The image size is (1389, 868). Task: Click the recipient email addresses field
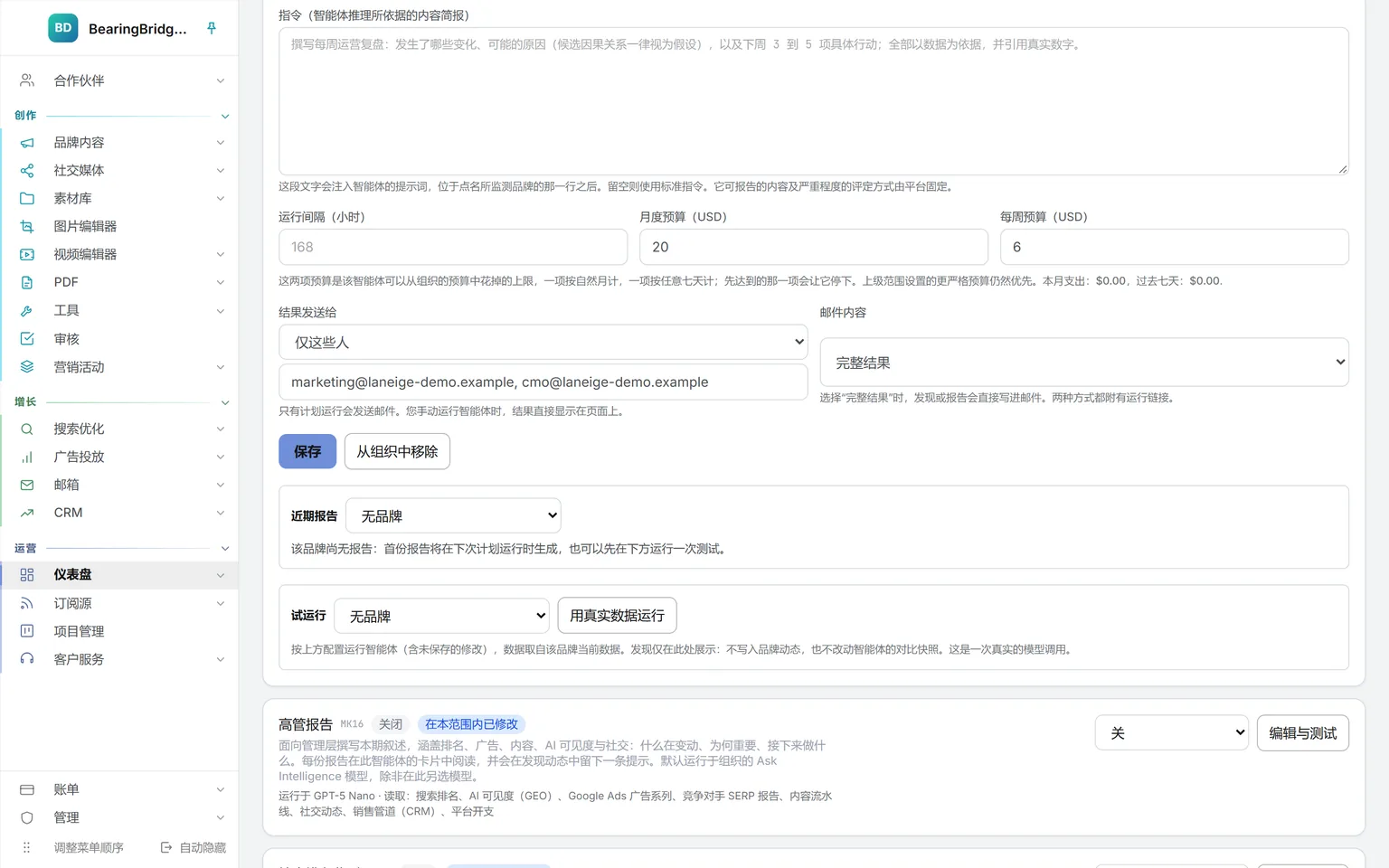click(x=543, y=382)
